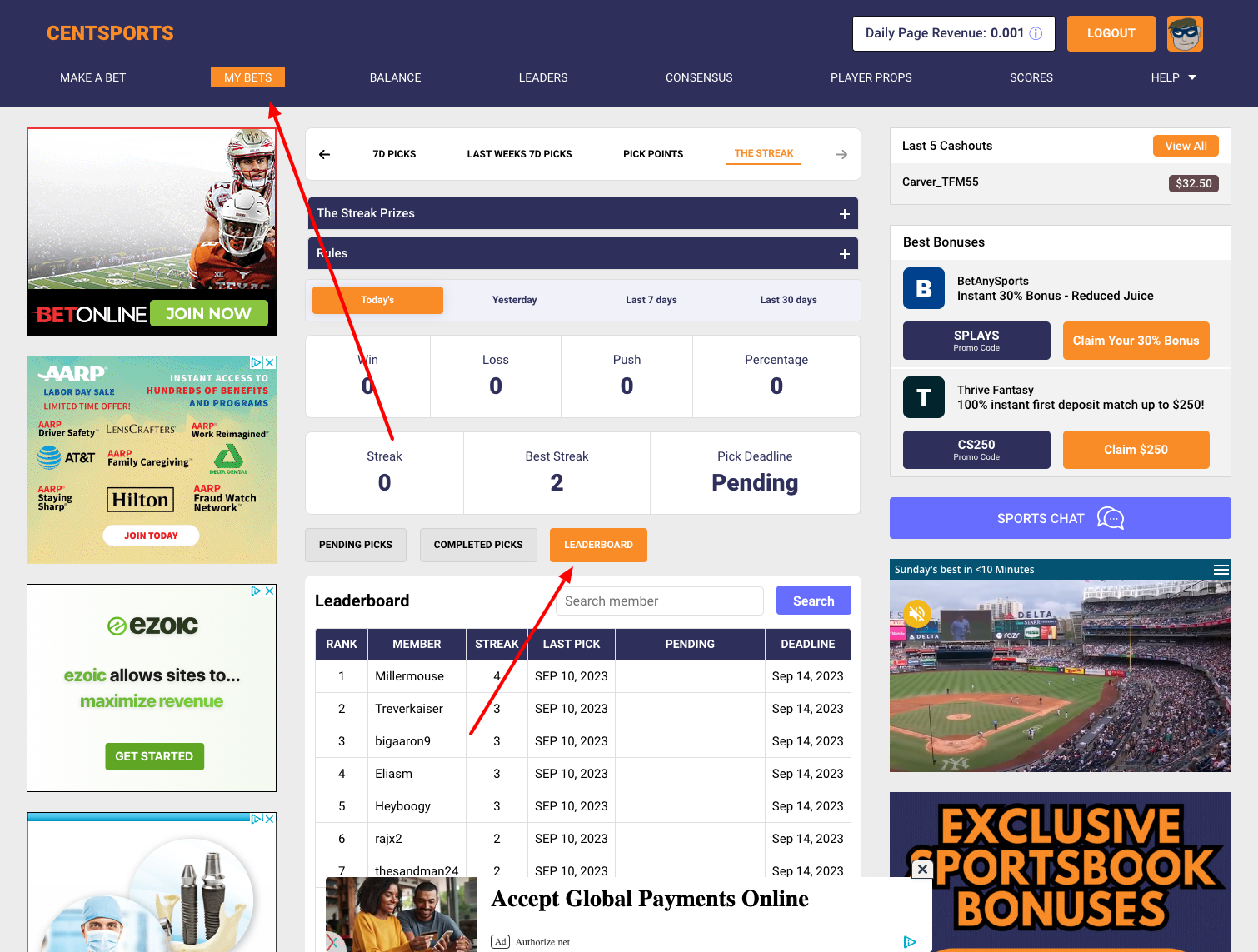Click the Thrive Fantasy logo icon

coord(923,397)
